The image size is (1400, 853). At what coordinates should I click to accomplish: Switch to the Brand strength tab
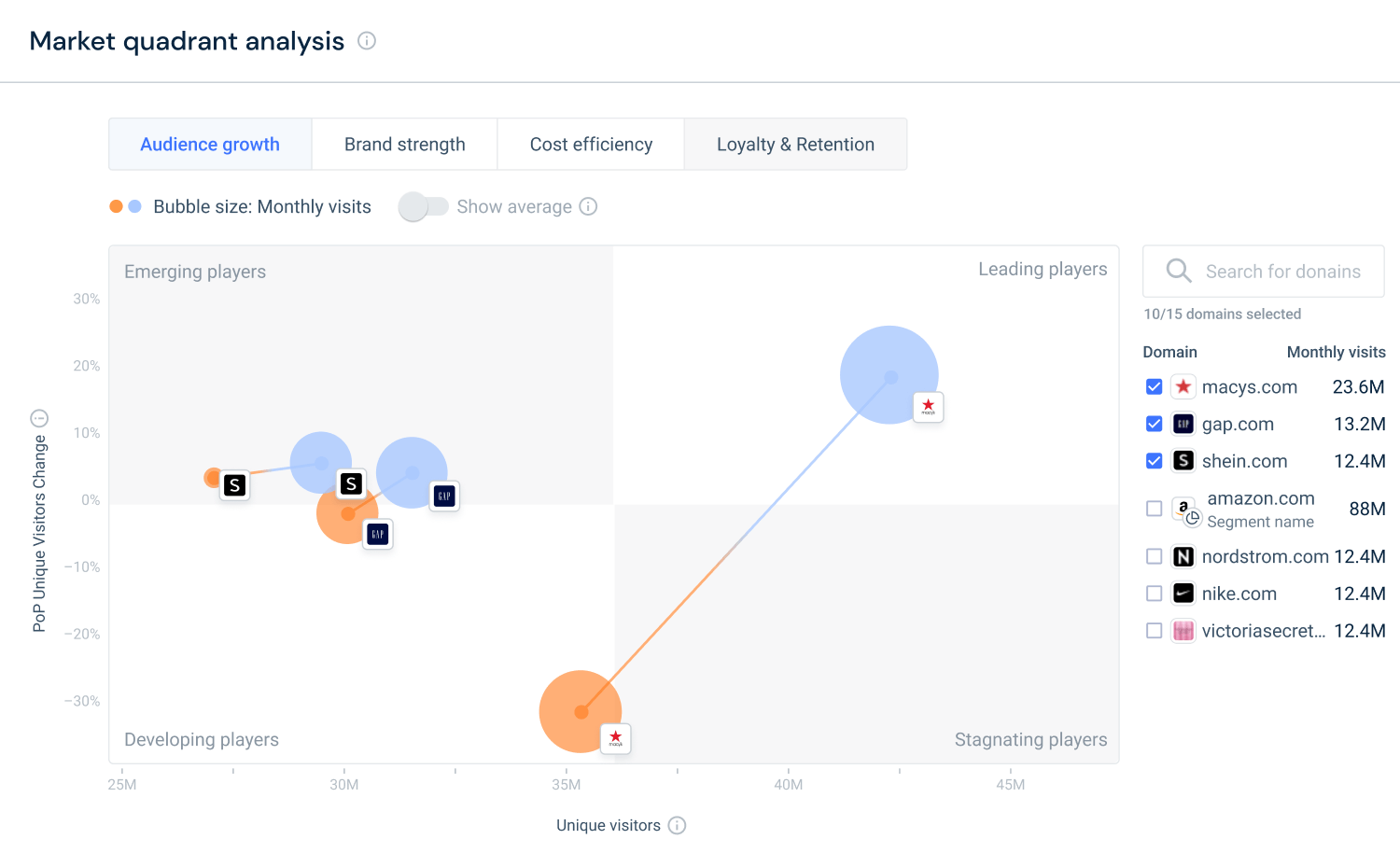tap(404, 144)
